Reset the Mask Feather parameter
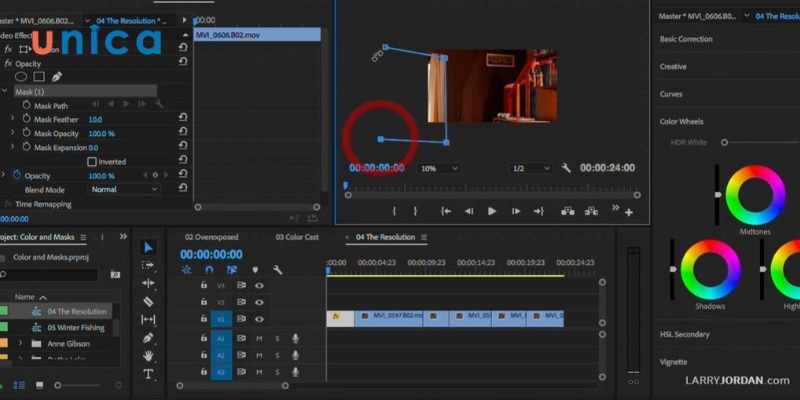The height and width of the screenshot is (400, 800). (x=183, y=119)
